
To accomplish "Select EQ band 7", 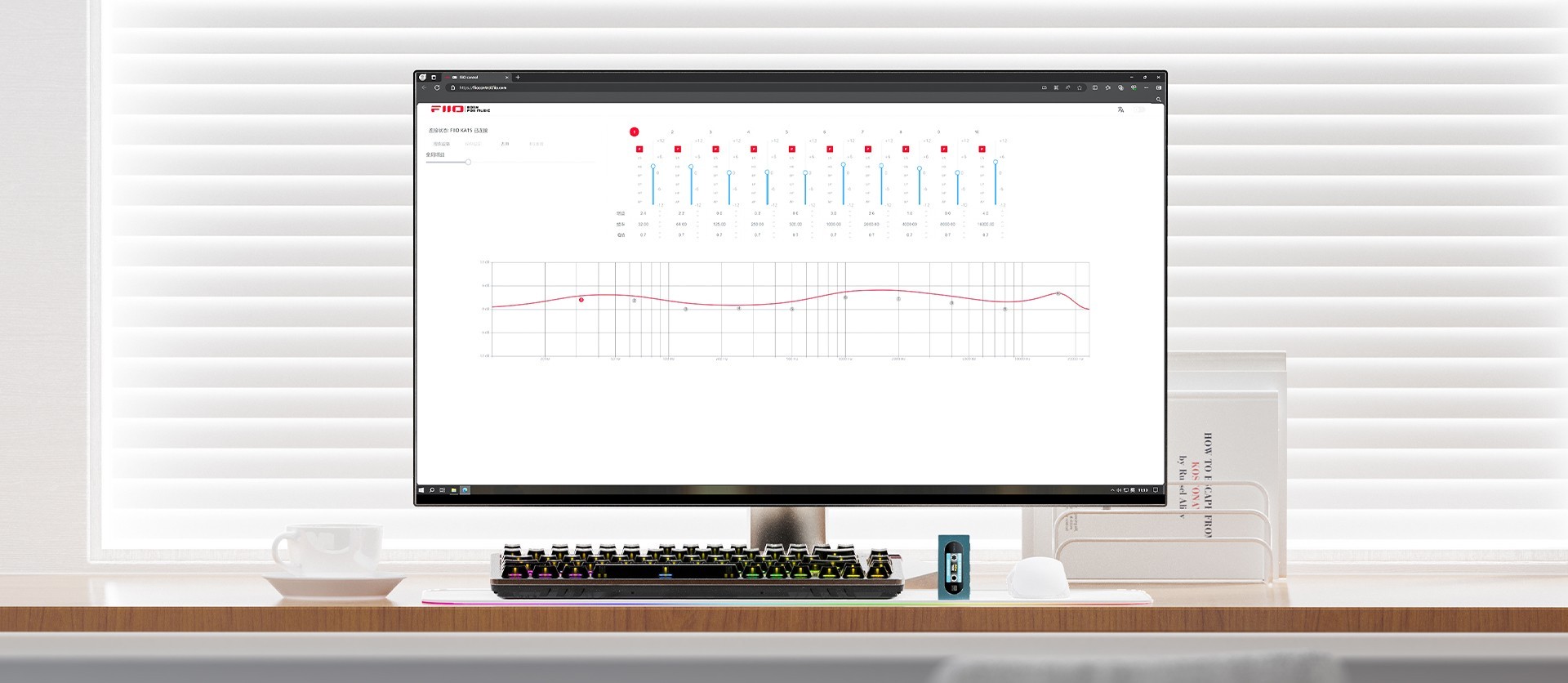I will point(862,132).
